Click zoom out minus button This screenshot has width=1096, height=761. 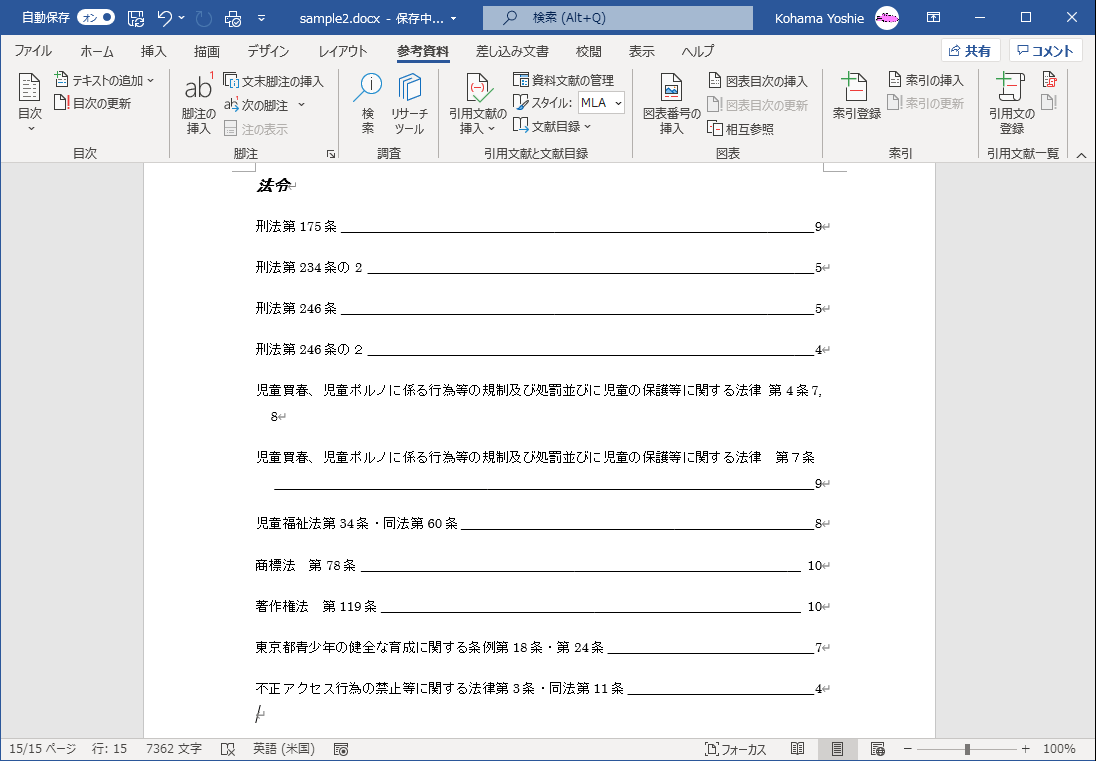coord(907,749)
